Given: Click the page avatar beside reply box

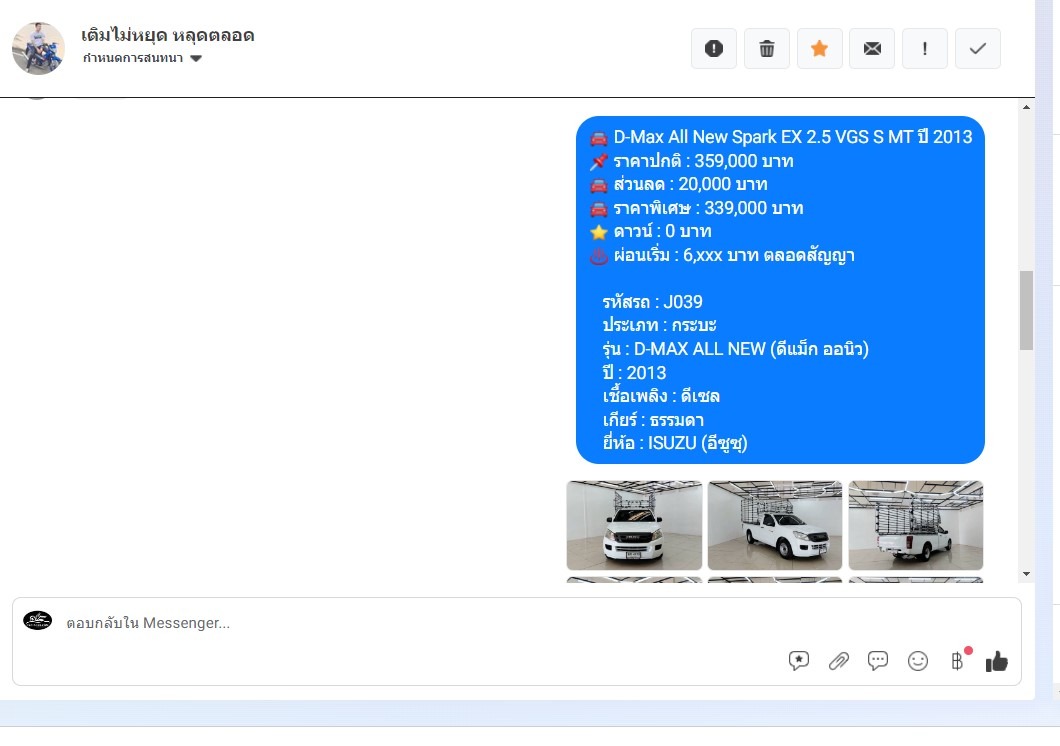Looking at the screenshot, I should coord(38,620).
